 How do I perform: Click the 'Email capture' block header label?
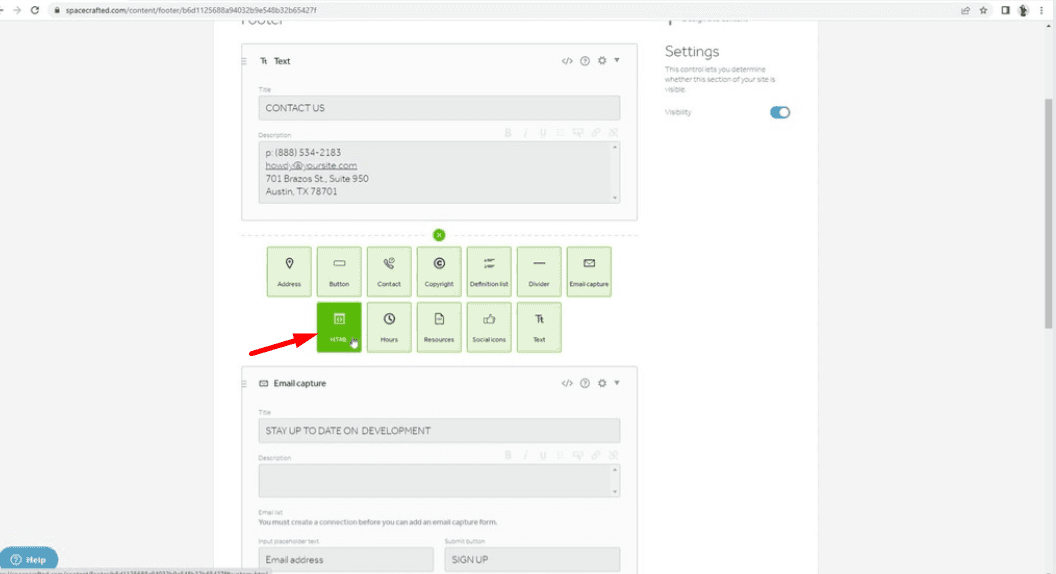point(300,383)
